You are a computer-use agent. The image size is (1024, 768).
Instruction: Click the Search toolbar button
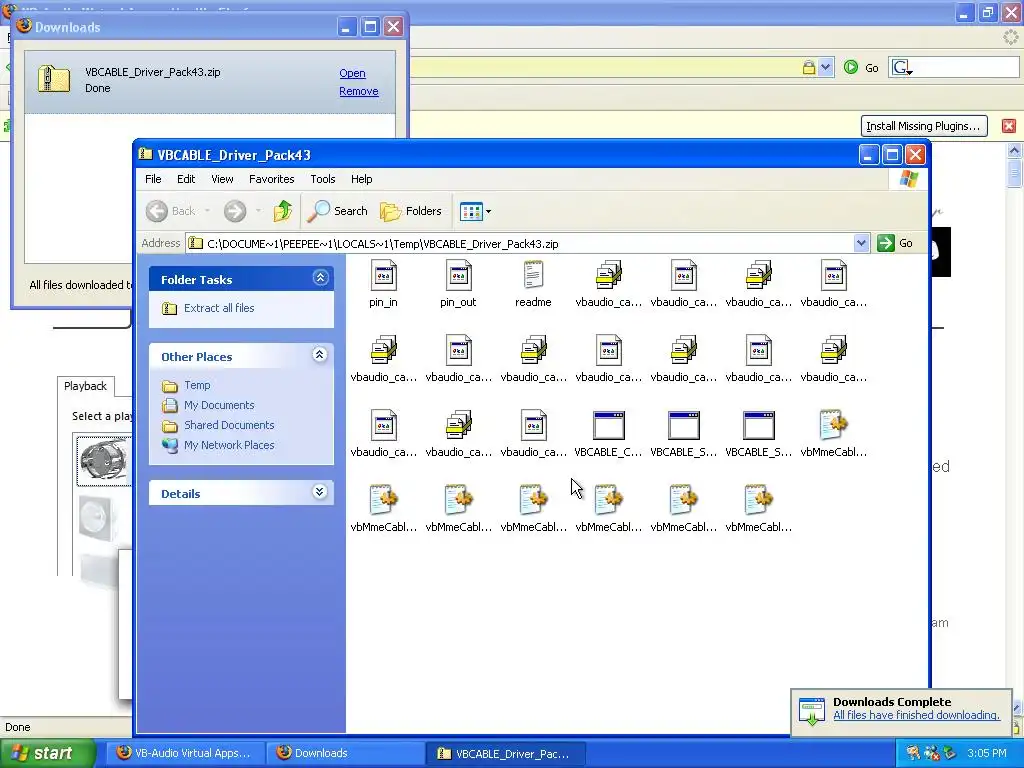point(338,211)
